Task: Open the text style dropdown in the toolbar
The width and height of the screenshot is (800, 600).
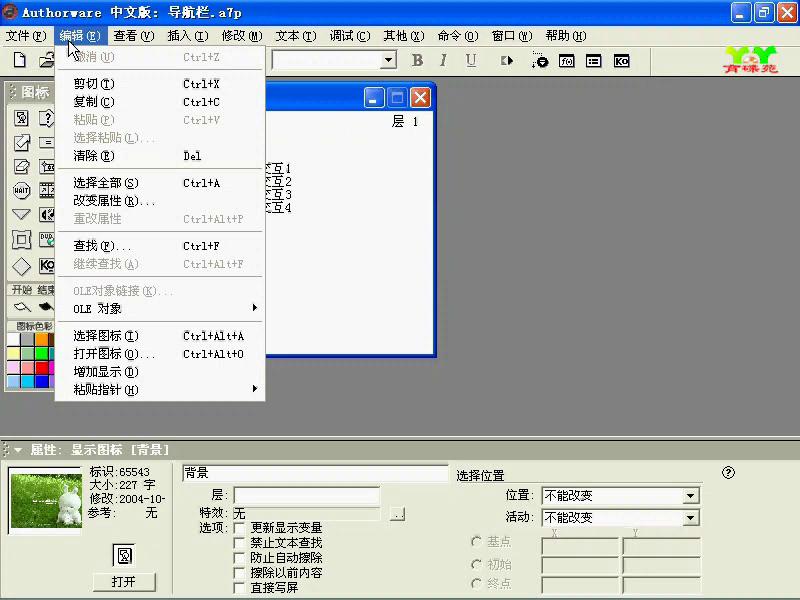Action: pos(388,60)
